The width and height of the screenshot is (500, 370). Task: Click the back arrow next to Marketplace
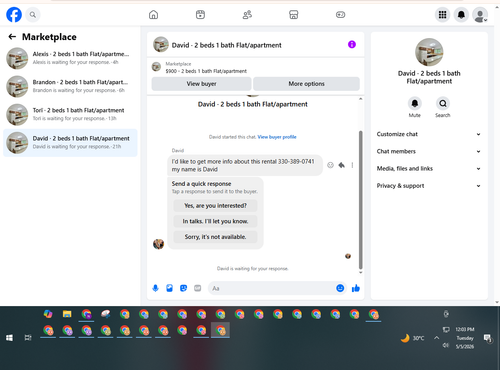pos(12,37)
